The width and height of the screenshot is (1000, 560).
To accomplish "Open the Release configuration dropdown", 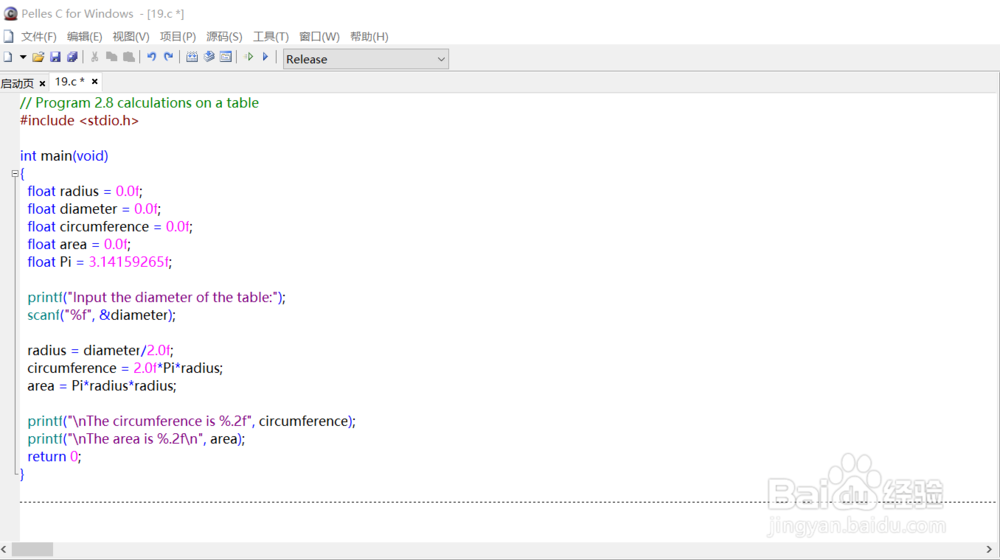I will (x=365, y=59).
